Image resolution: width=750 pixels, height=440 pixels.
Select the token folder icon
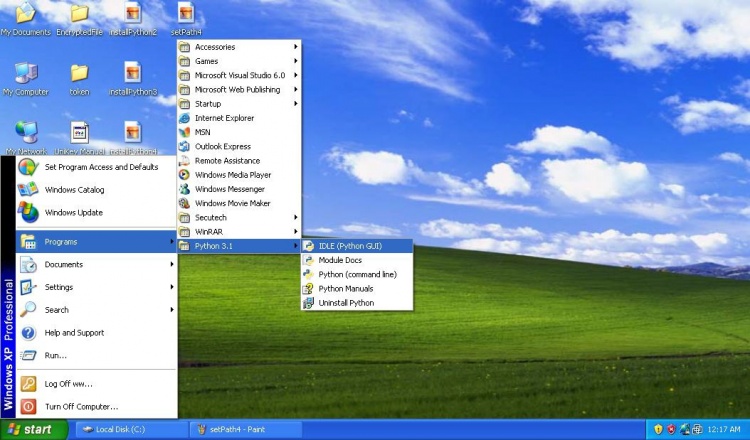pos(79,79)
